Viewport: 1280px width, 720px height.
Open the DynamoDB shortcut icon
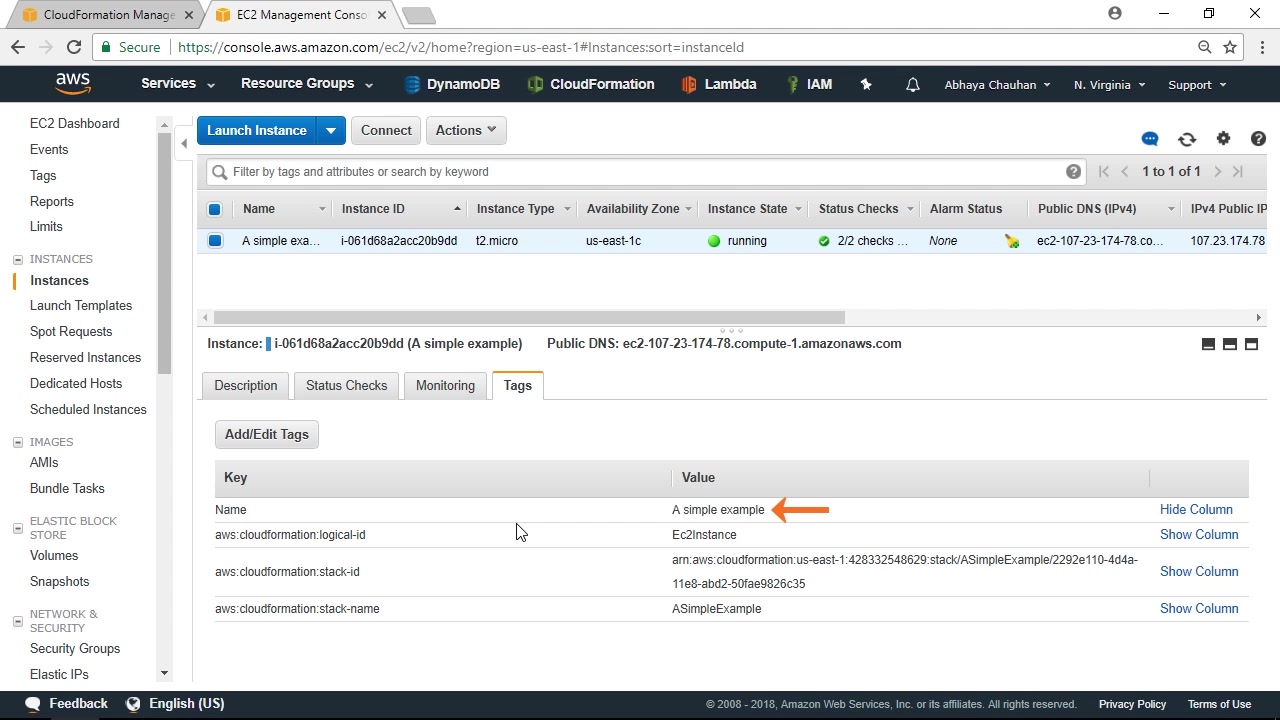pos(412,85)
